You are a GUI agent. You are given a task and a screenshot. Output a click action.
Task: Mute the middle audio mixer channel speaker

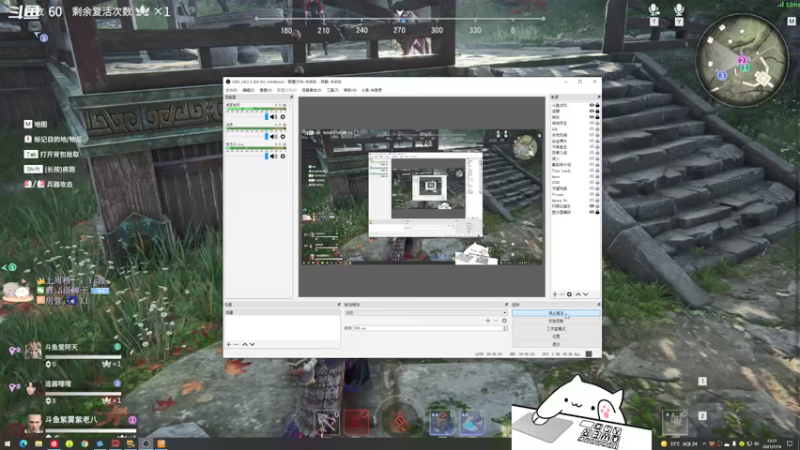[x=273, y=137]
